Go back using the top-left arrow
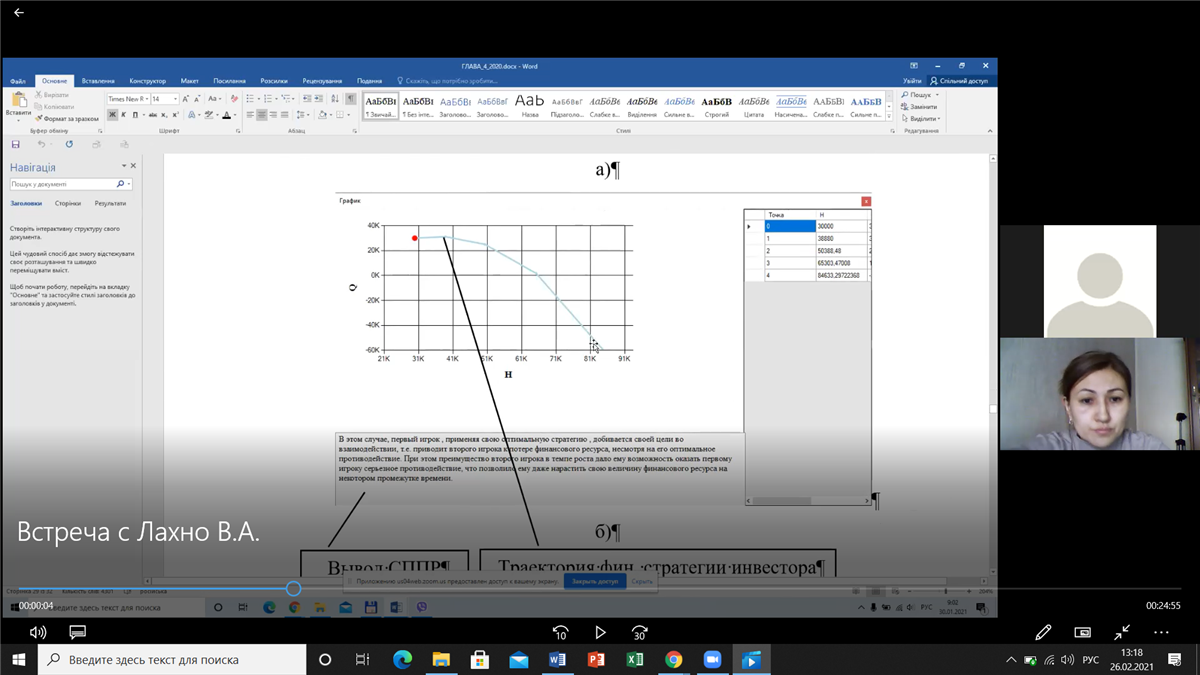This screenshot has height=675, width=1200. pyautogui.click(x=19, y=13)
